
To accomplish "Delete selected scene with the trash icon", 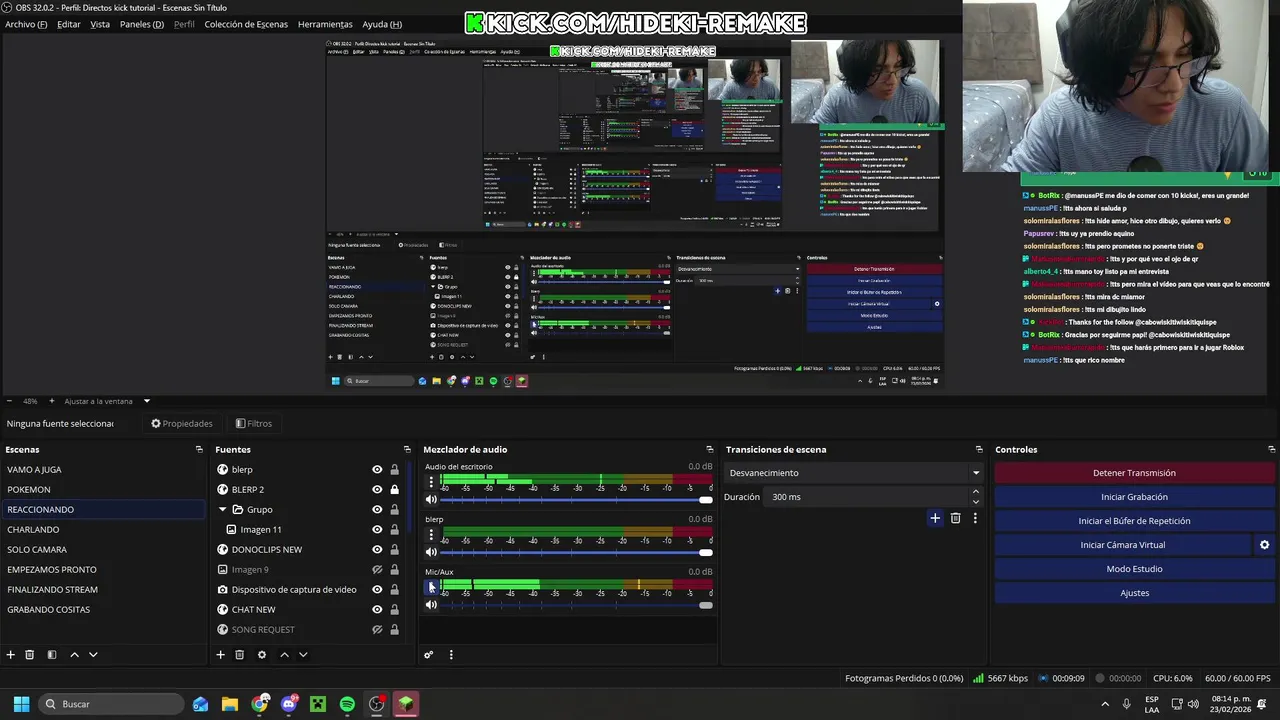I will pyautogui.click(x=30, y=655).
